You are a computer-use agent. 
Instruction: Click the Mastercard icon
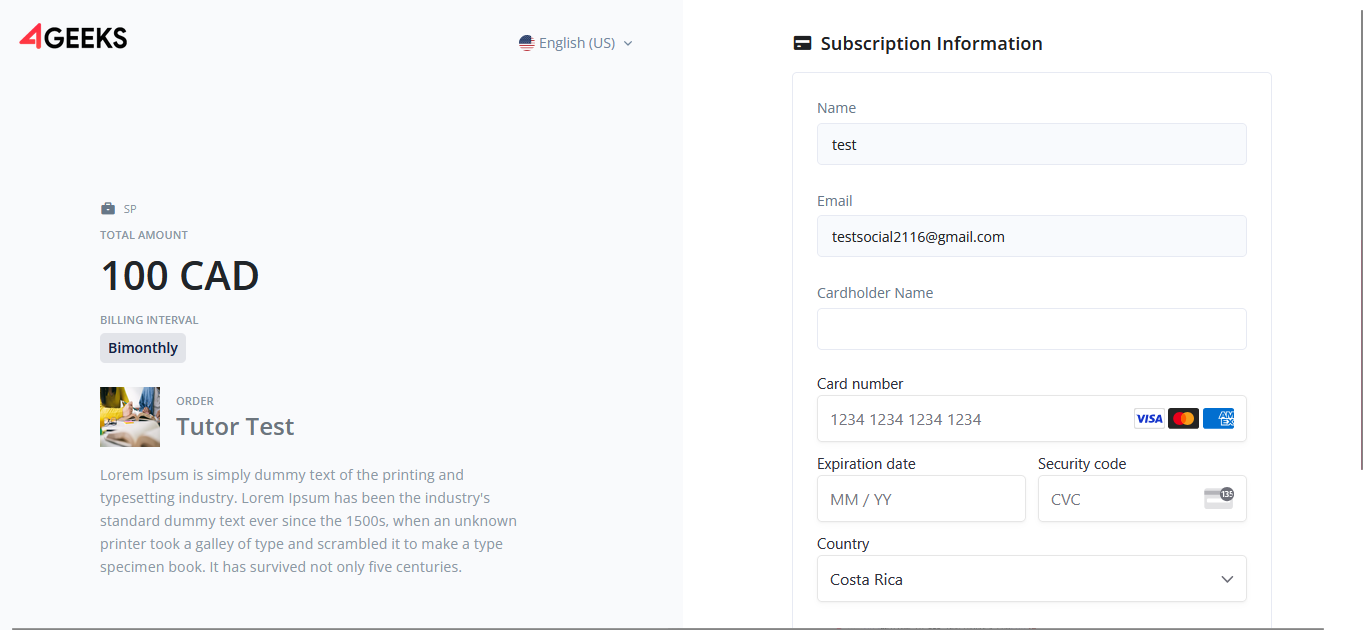pos(1183,419)
